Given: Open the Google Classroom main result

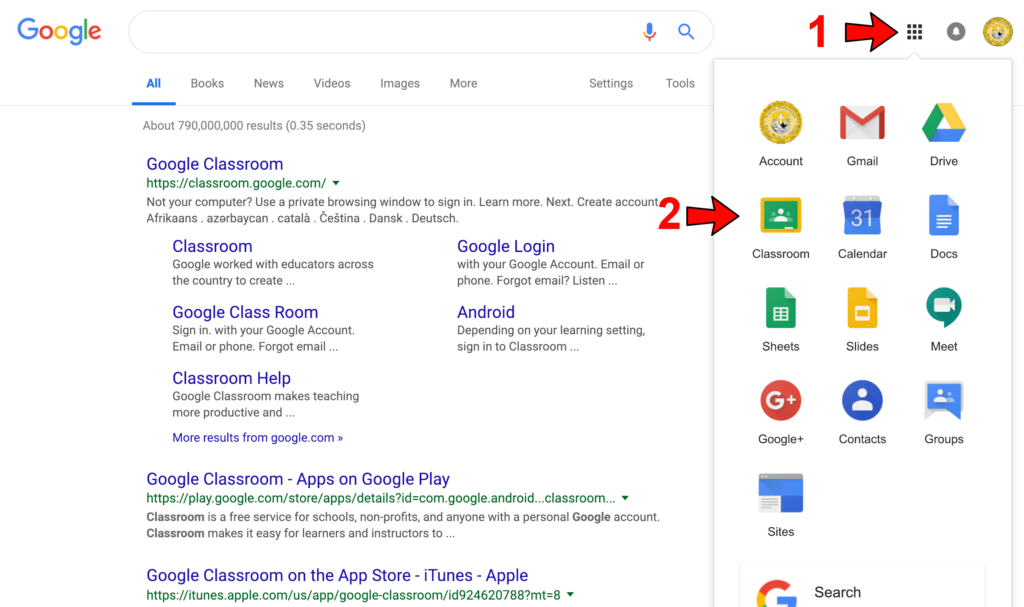Looking at the screenshot, I should click(x=214, y=164).
